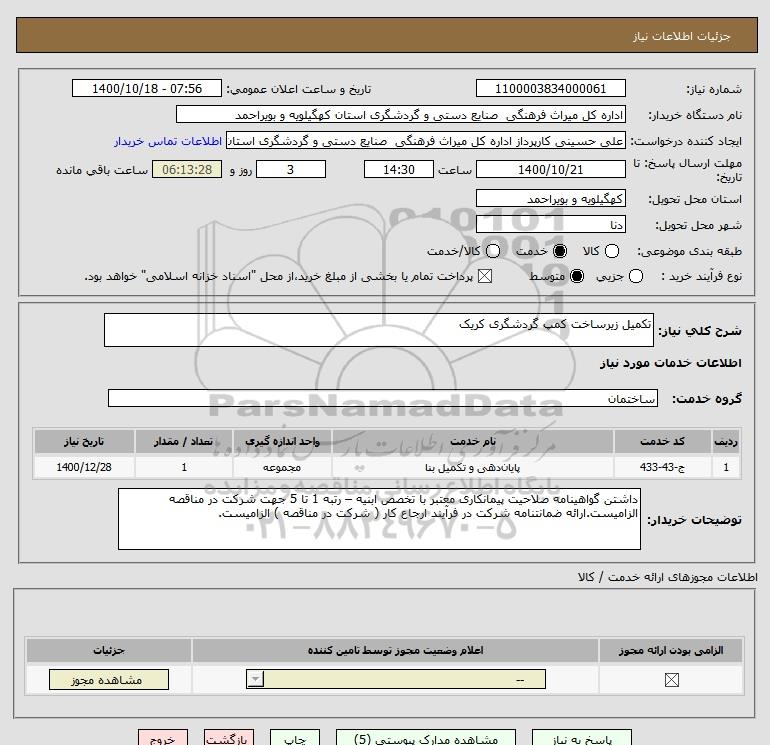Click the مشاهده مجوز button
The image size is (770, 745).
pos(109,680)
